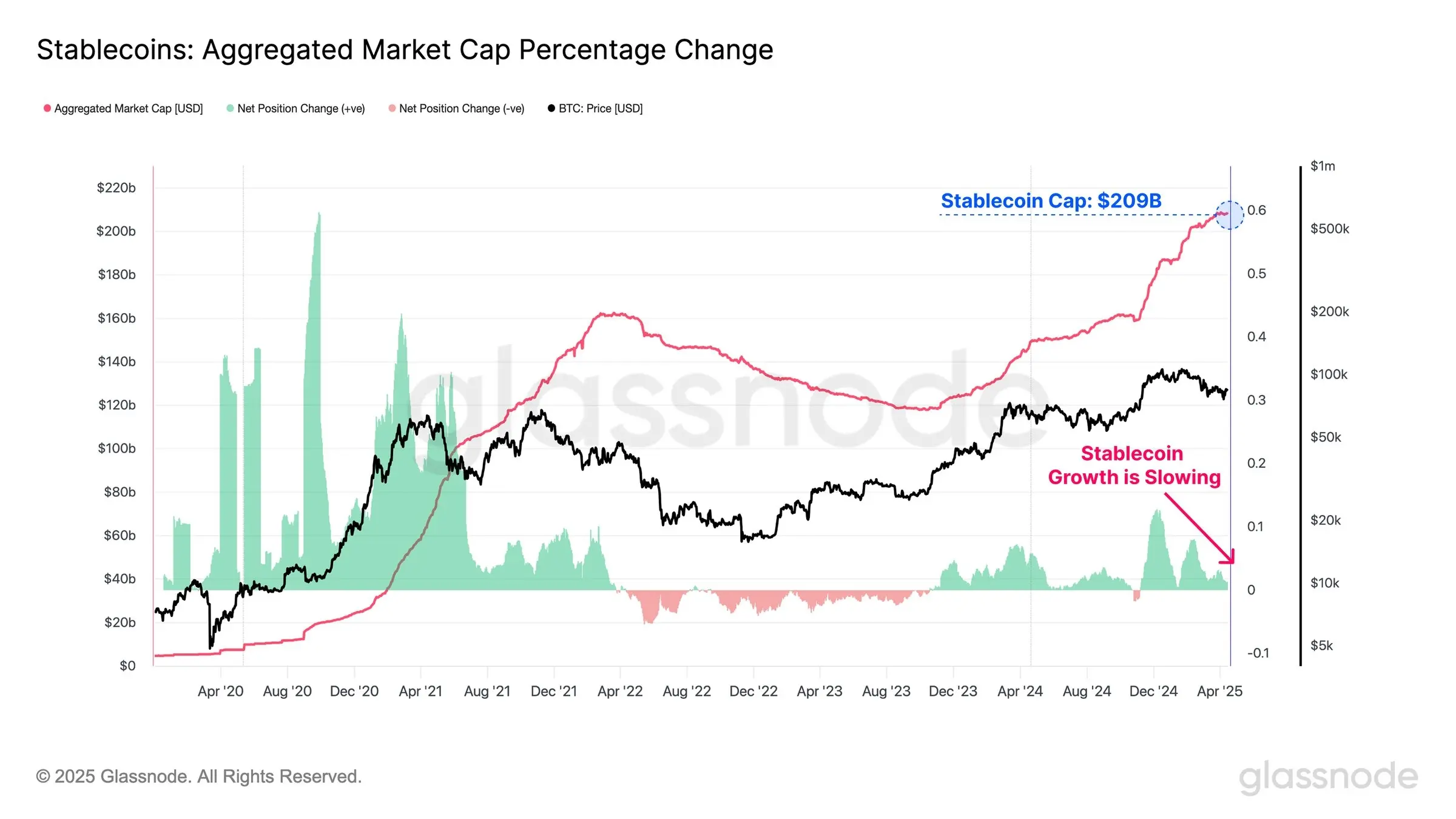
Task: Click the "Stablecoin Cap: $209B" annotation
Action: point(1051,201)
